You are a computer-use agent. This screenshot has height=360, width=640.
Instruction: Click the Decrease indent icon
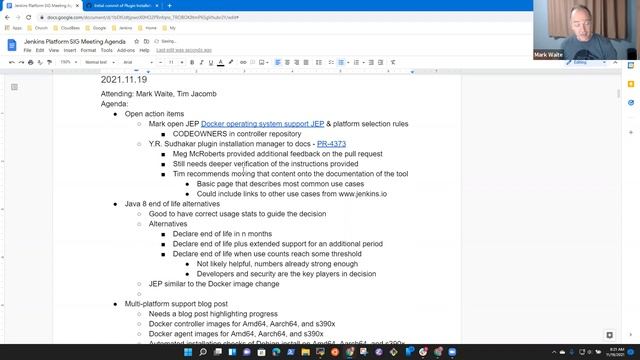point(371,62)
